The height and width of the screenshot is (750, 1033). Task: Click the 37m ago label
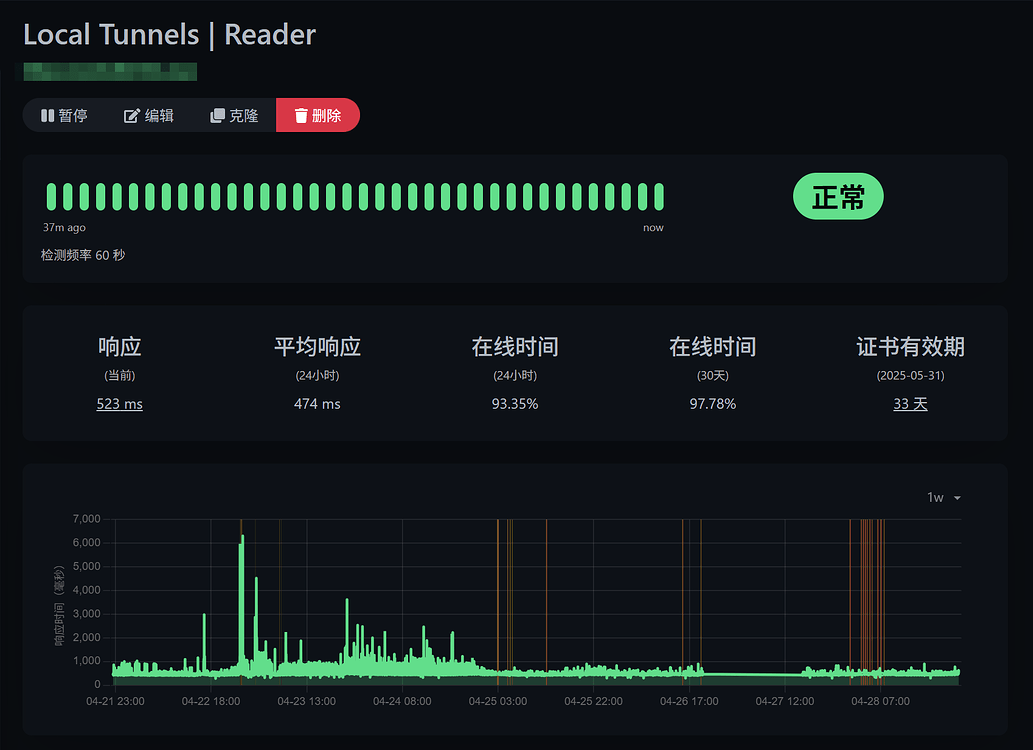(x=64, y=227)
